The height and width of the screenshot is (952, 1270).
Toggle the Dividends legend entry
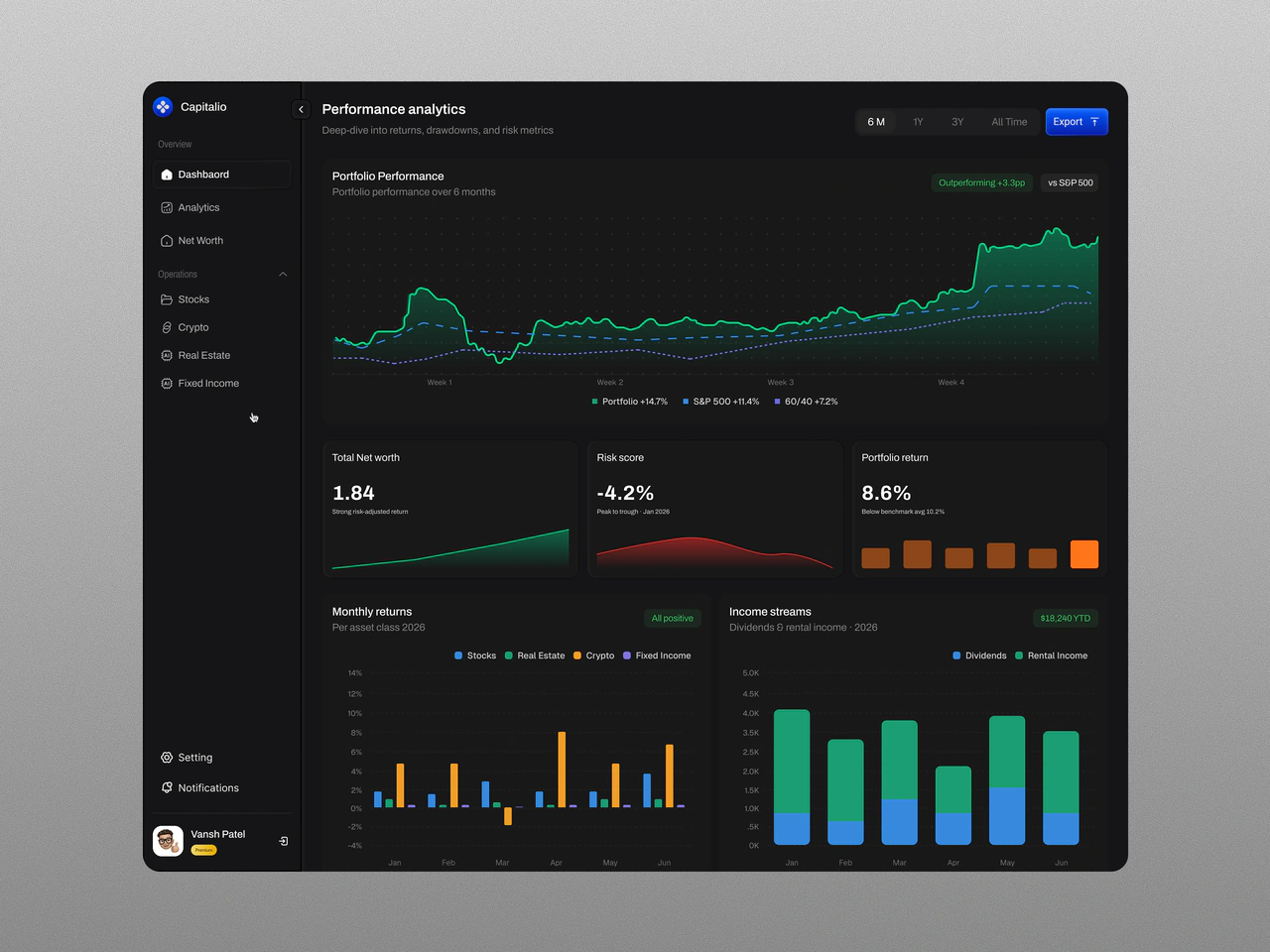pos(979,655)
